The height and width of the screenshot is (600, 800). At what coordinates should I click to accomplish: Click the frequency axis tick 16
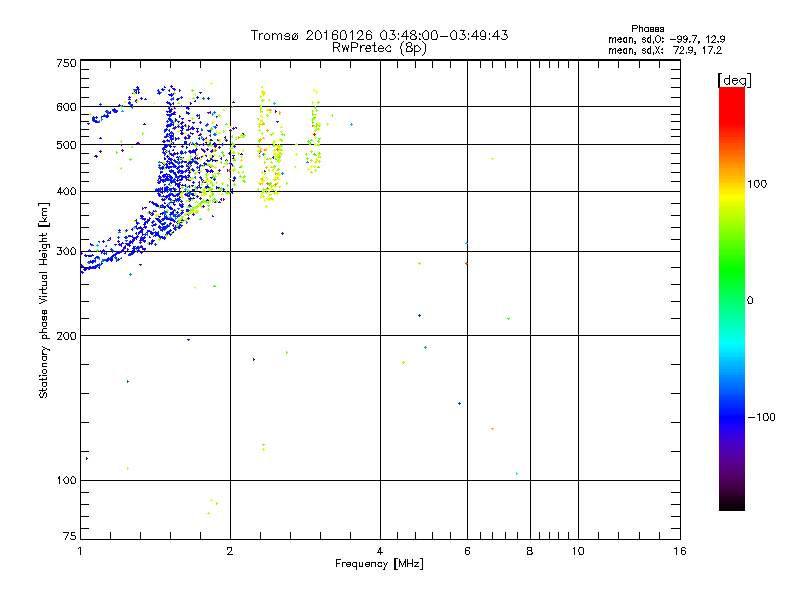tap(680, 551)
